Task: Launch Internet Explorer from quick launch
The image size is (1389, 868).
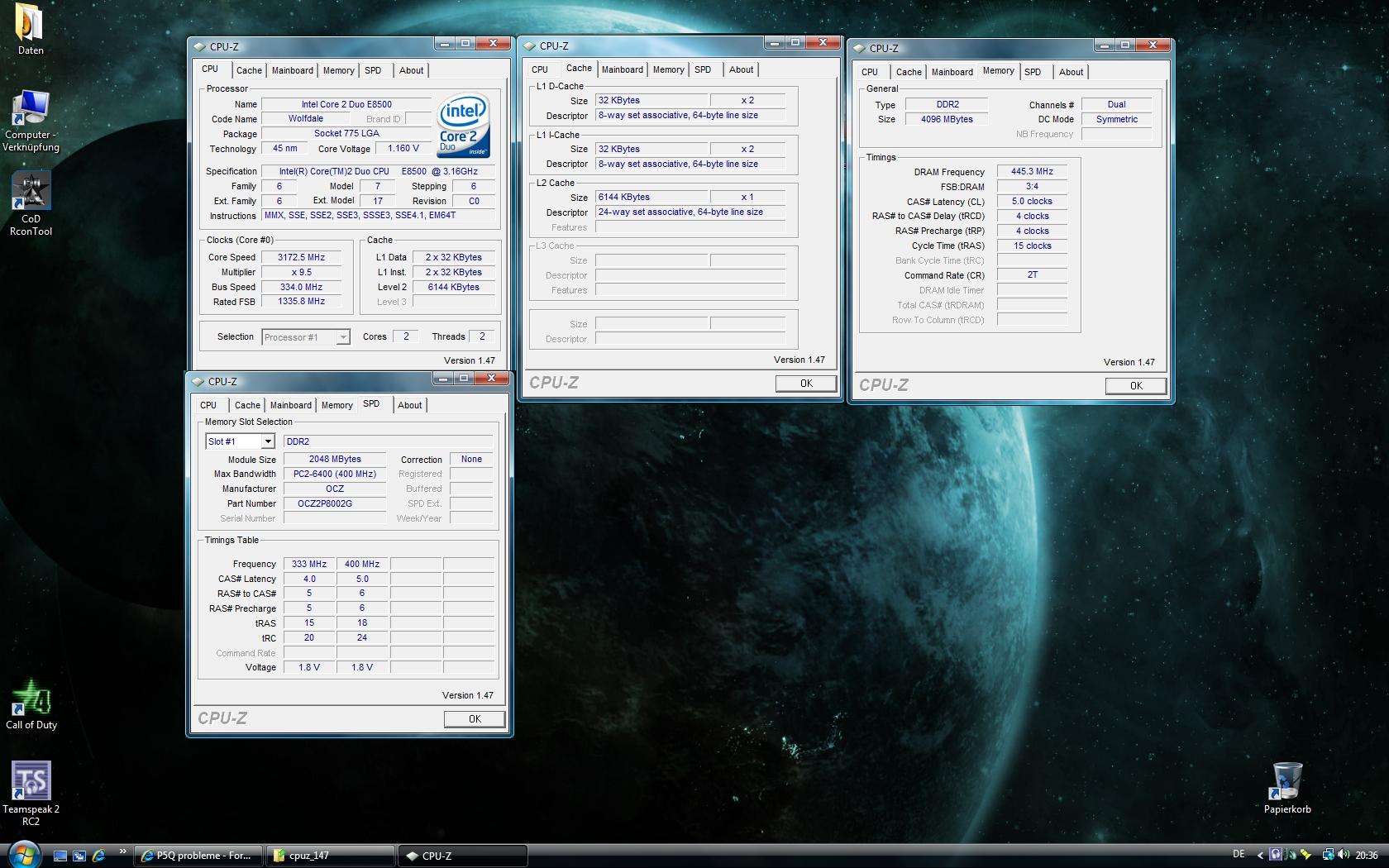Action: click(x=98, y=856)
